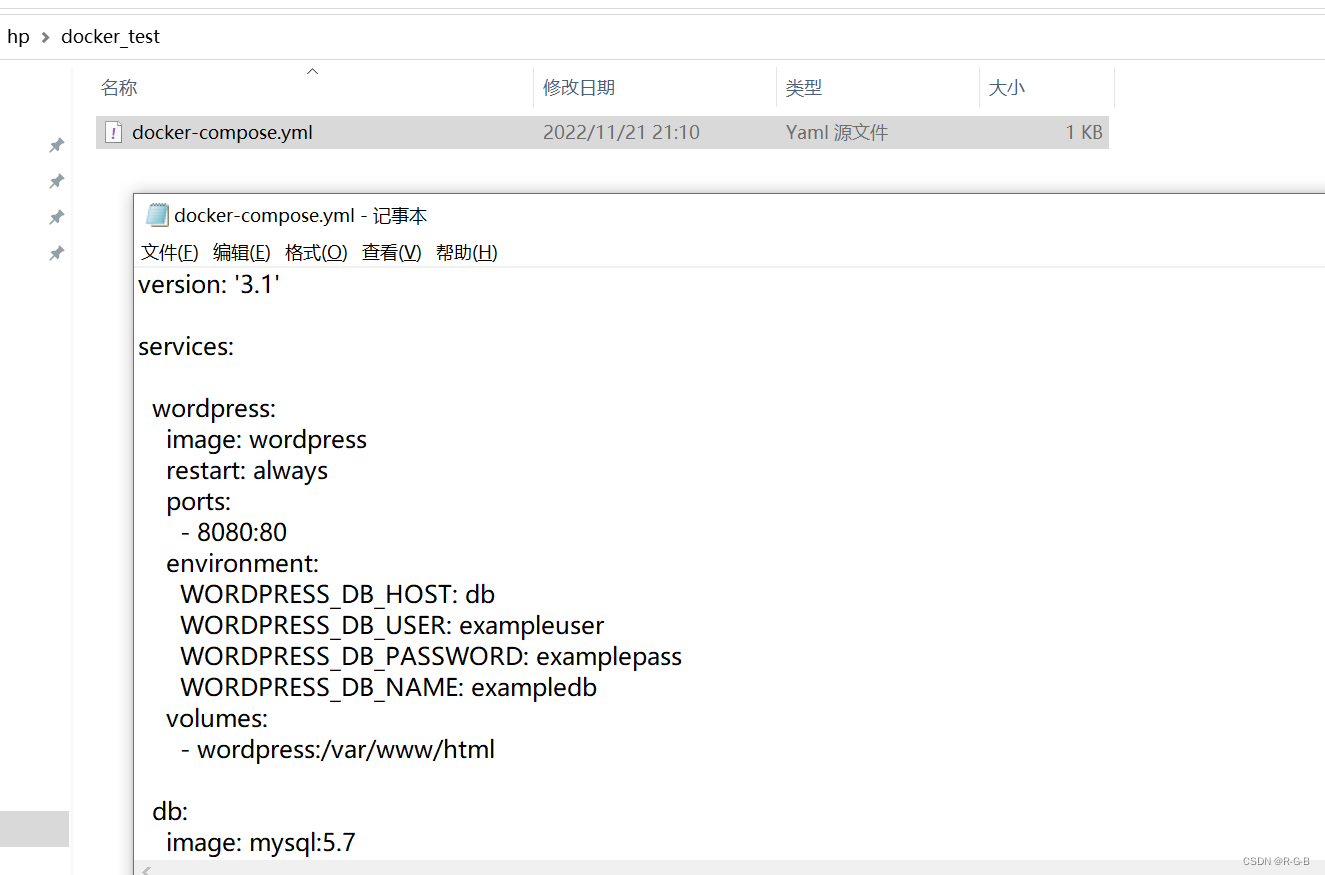Click the - wordpress:/var/www/html line

click(x=338, y=750)
